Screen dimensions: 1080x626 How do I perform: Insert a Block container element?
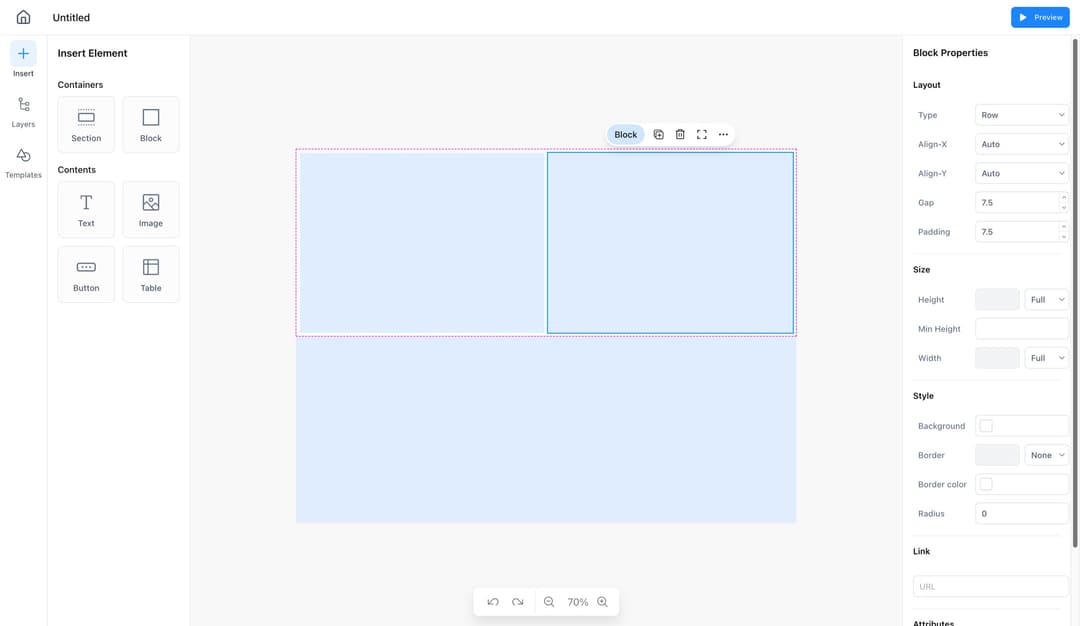click(151, 124)
